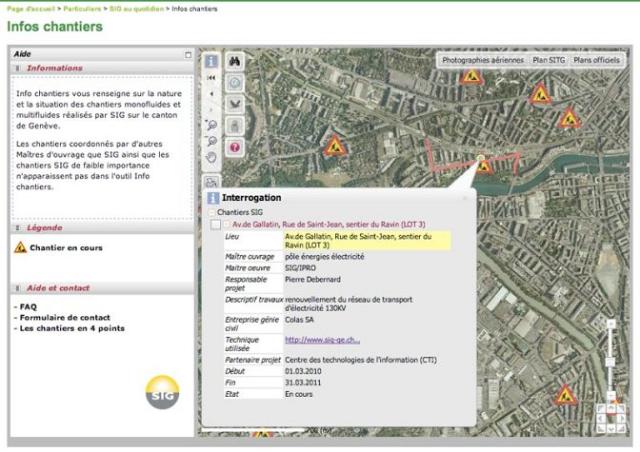Select the info interrogation tool
The height and width of the screenshot is (452, 640).
211,61
